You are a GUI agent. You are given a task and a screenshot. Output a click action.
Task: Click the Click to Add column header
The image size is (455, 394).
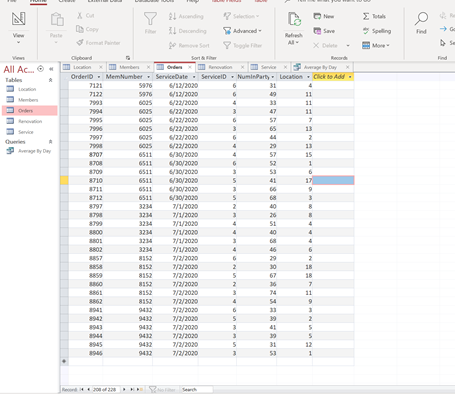click(x=333, y=77)
